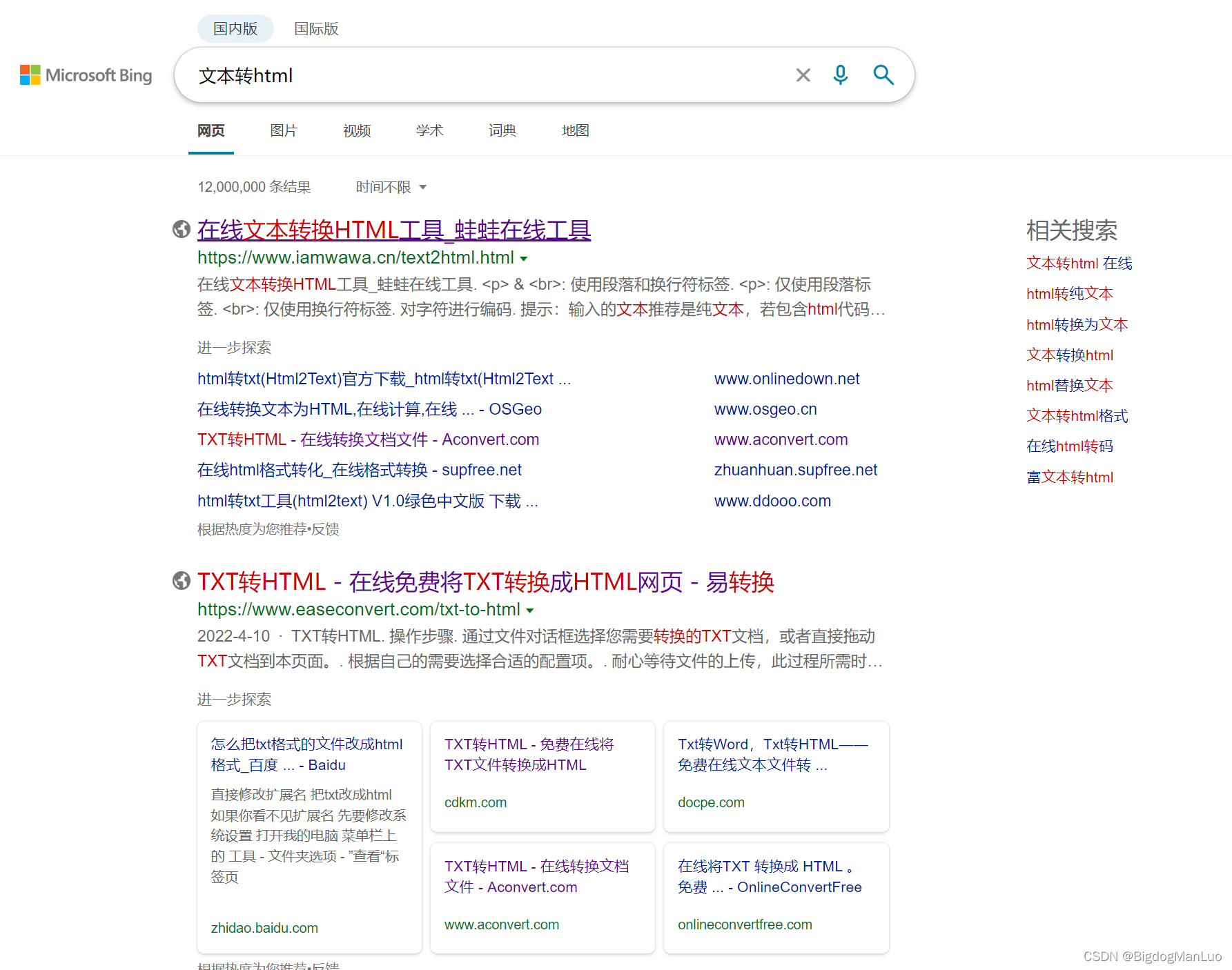
Task: Open the 学术 tab
Action: coord(429,130)
